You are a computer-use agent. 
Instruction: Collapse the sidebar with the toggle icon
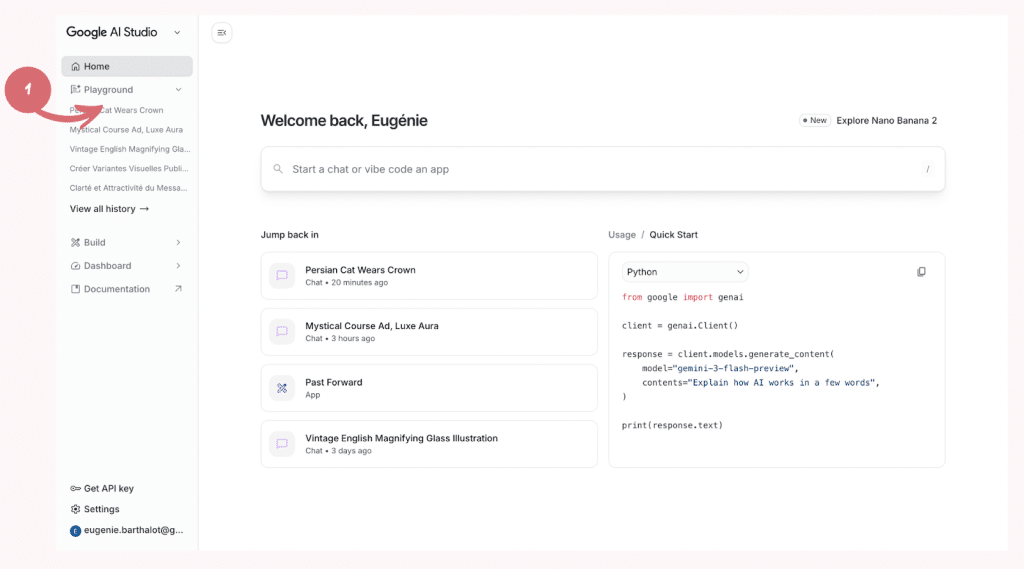[x=222, y=33]
